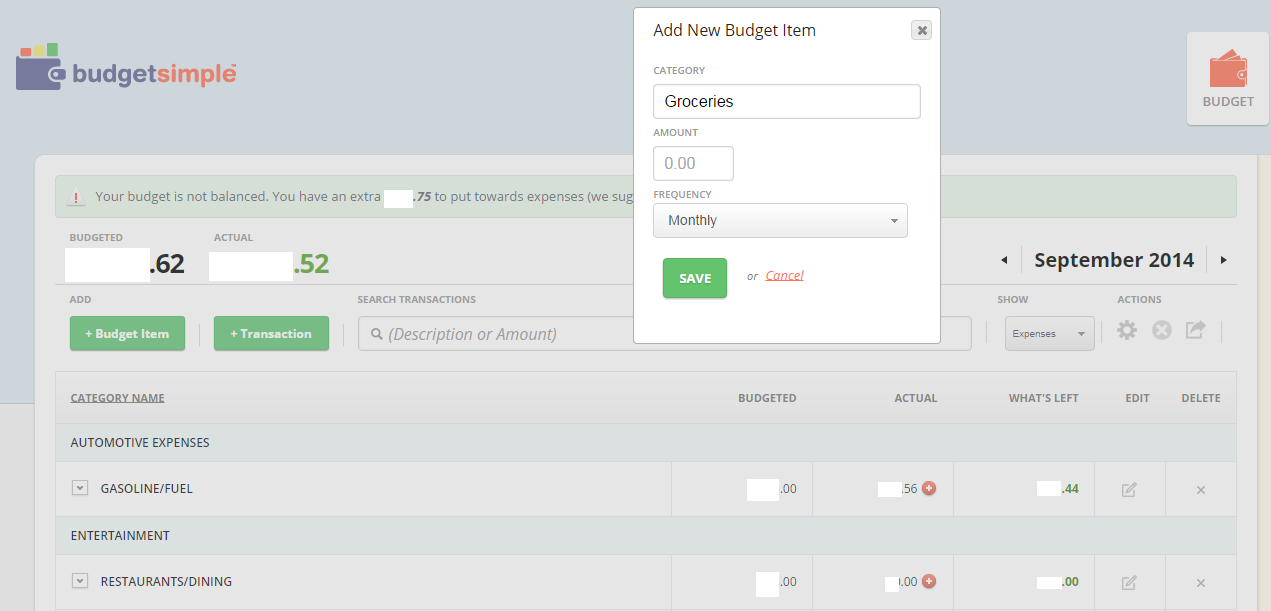This screenshot has height=611, width=1271.
Task: Close the Add New Budget Item dialog
Action: [x=922, y=30]
